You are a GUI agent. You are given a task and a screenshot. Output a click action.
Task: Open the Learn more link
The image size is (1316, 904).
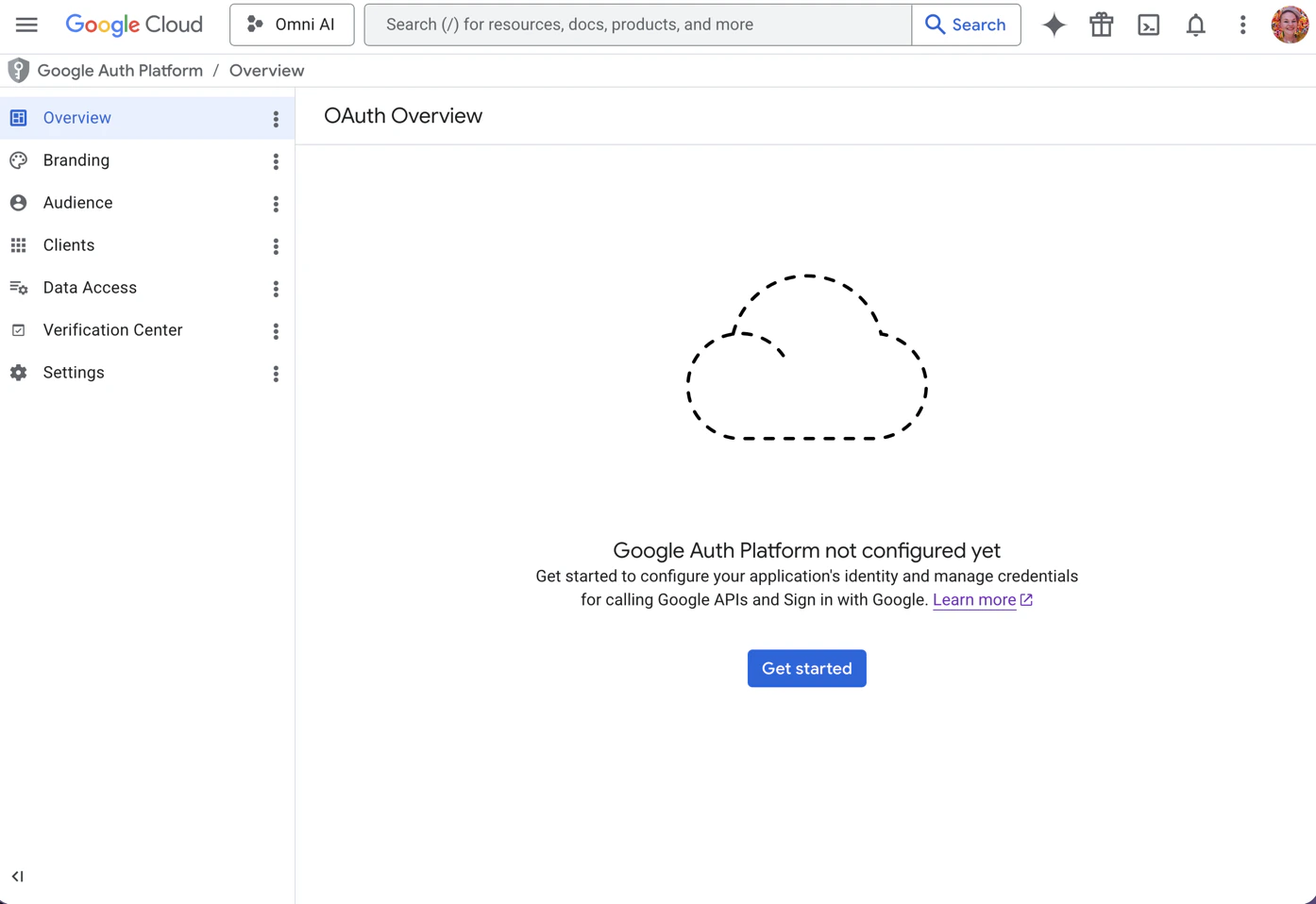tap(974, 599)
